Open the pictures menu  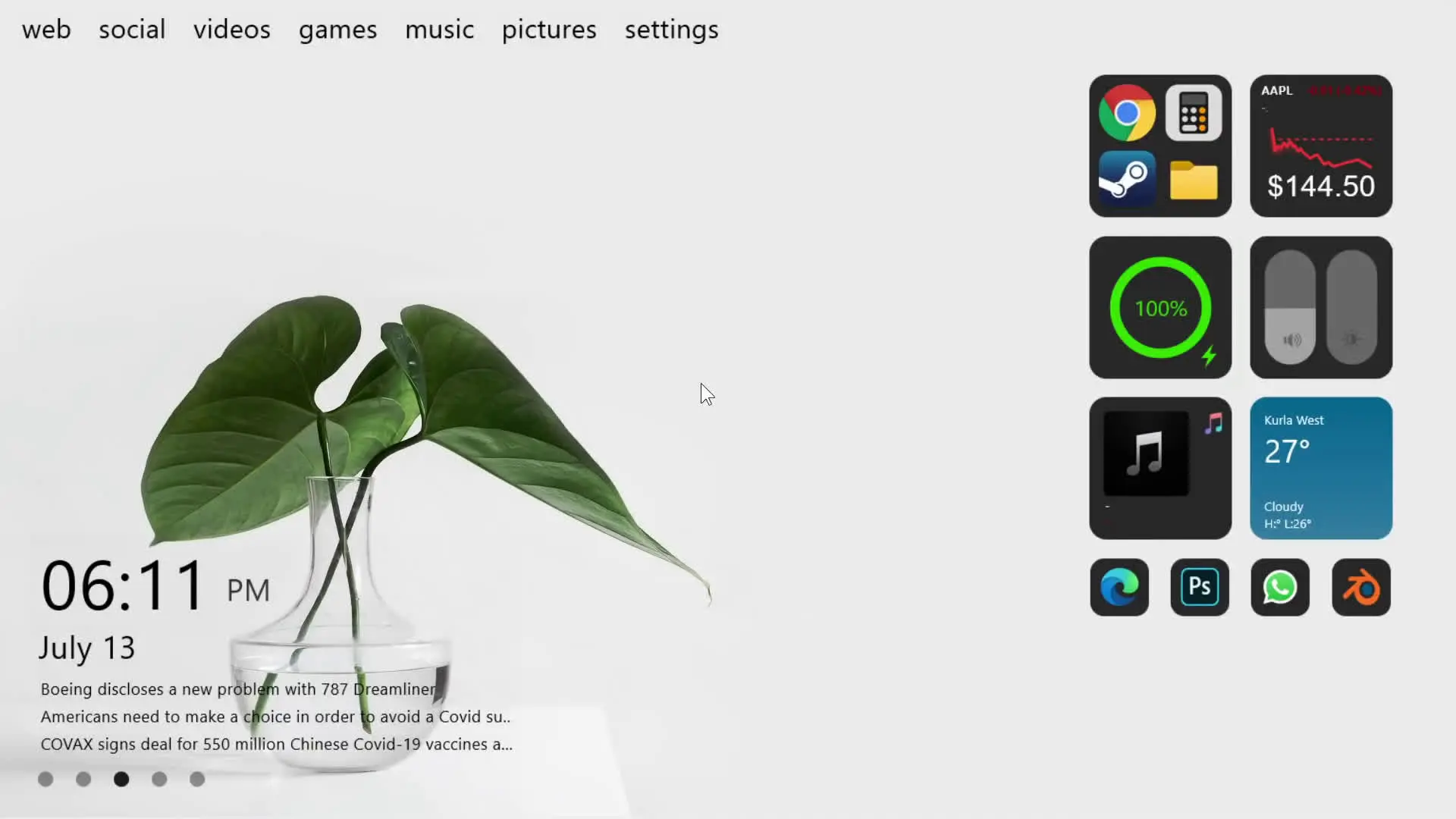coord(549,30)
